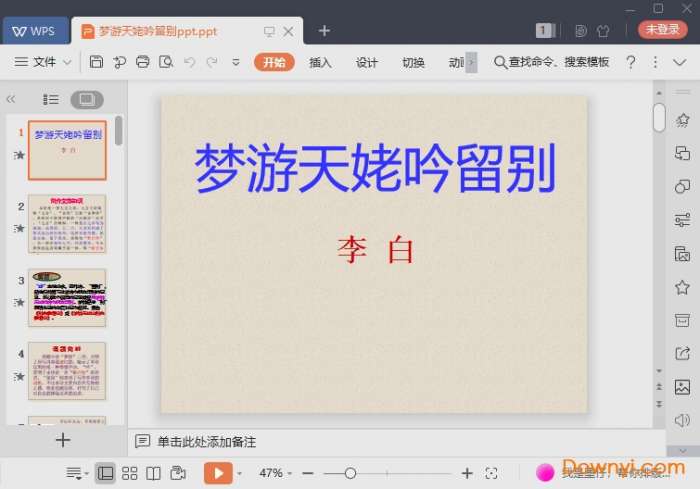Click the picture icon in right sidebar
The image size is (700, 489).
click(x=682, y=387)
